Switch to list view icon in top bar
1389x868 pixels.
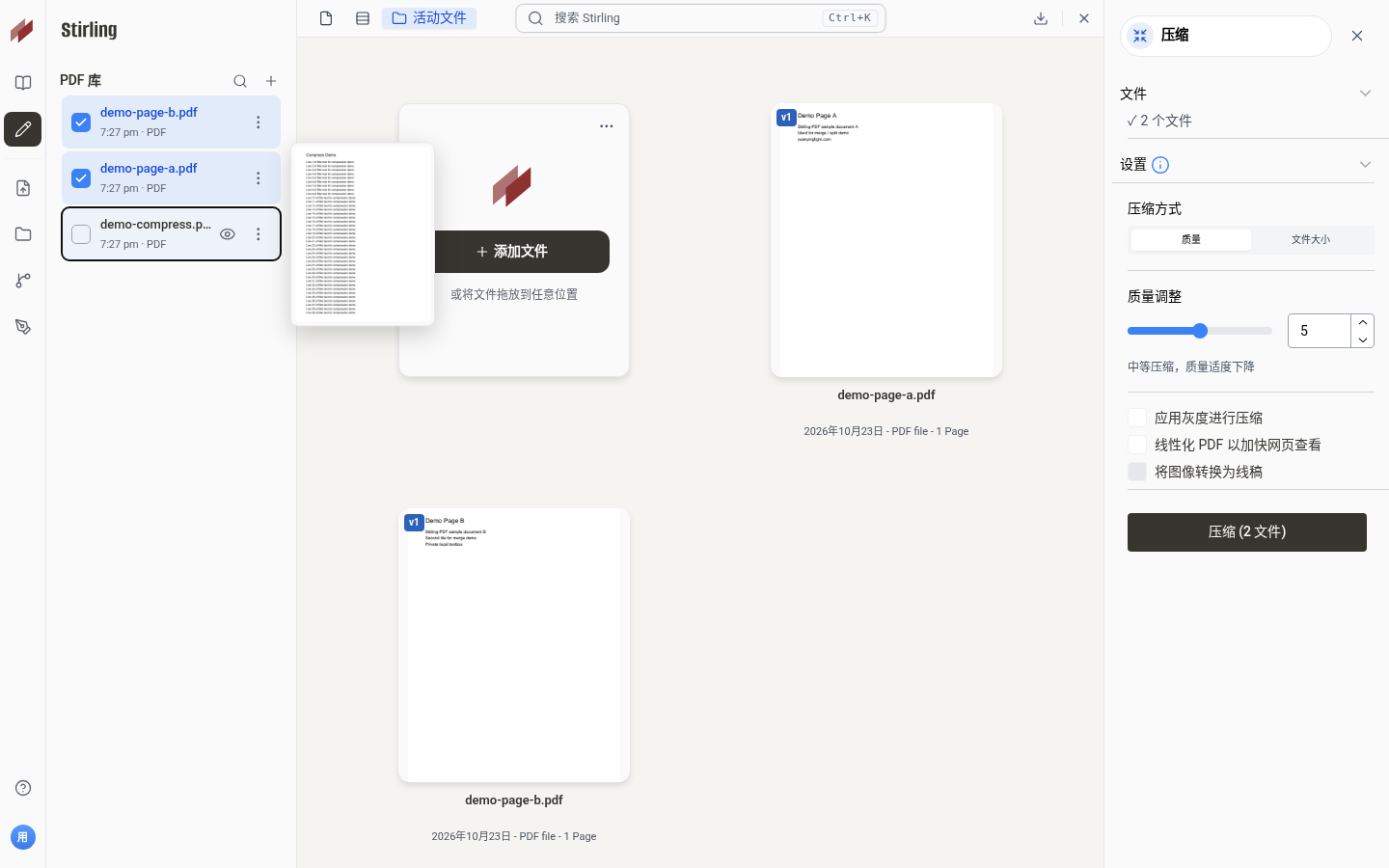pos(363,18)
